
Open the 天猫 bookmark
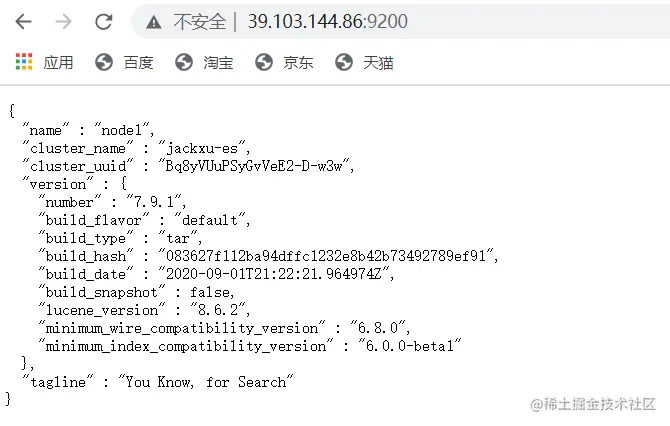click(378, 63)
